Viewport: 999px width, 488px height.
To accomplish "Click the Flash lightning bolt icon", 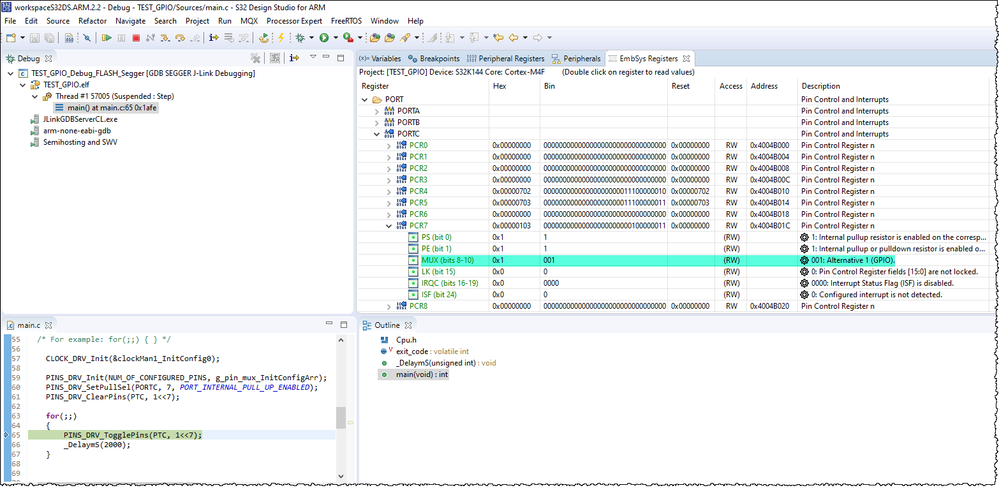I will [279, 38].
